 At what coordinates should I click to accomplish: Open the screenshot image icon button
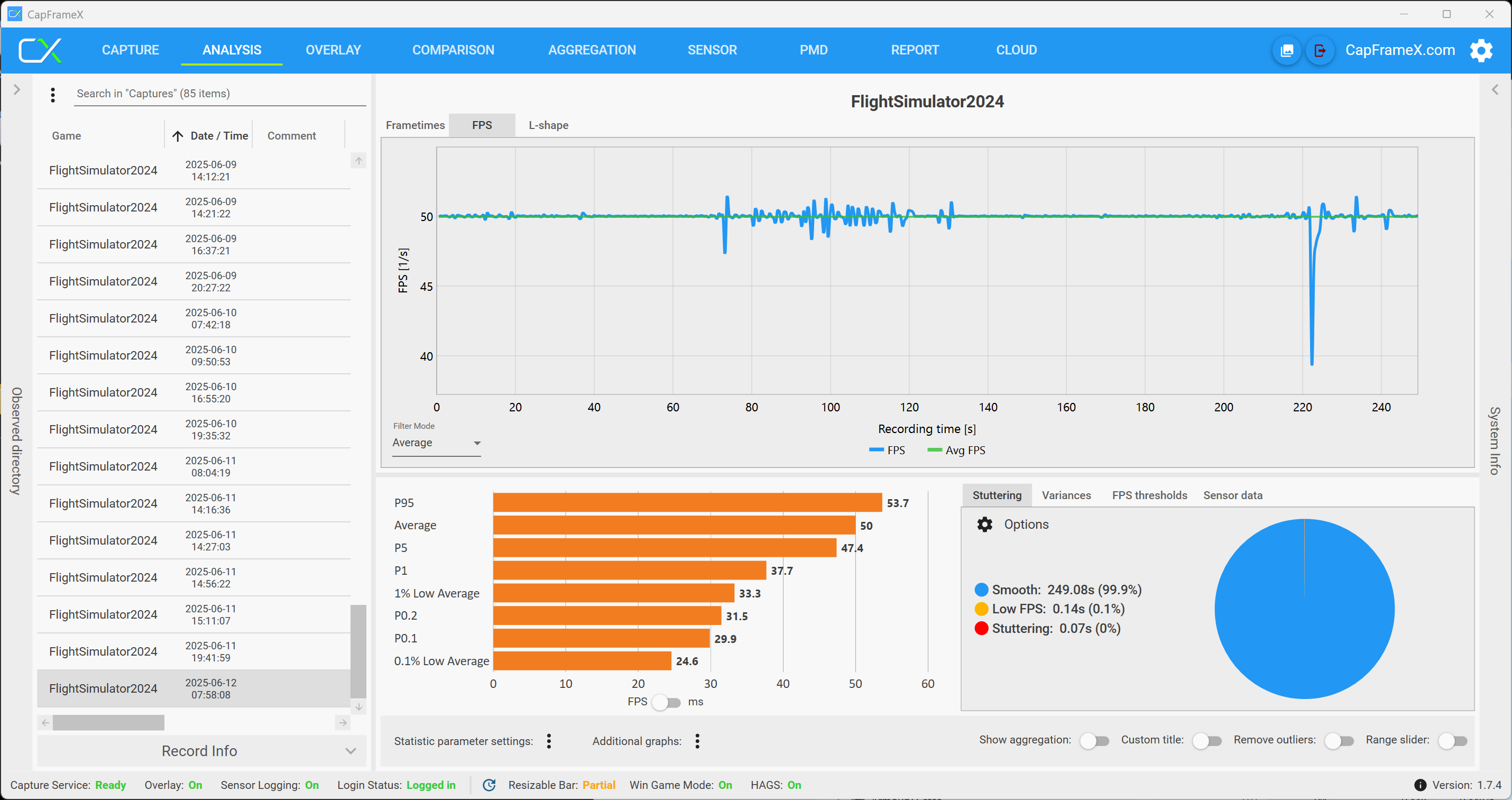pos(1286,50)
